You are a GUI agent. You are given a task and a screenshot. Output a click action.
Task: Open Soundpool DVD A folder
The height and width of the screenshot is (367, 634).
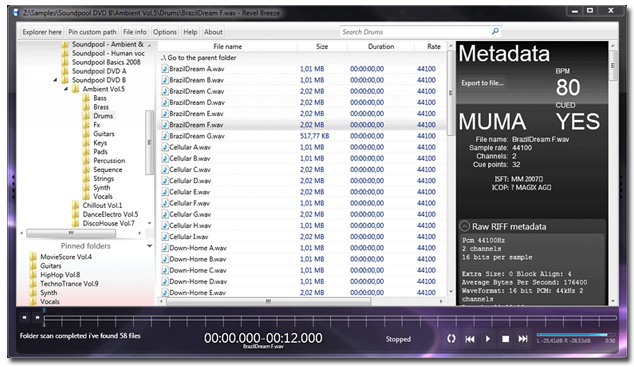(99, 71)
